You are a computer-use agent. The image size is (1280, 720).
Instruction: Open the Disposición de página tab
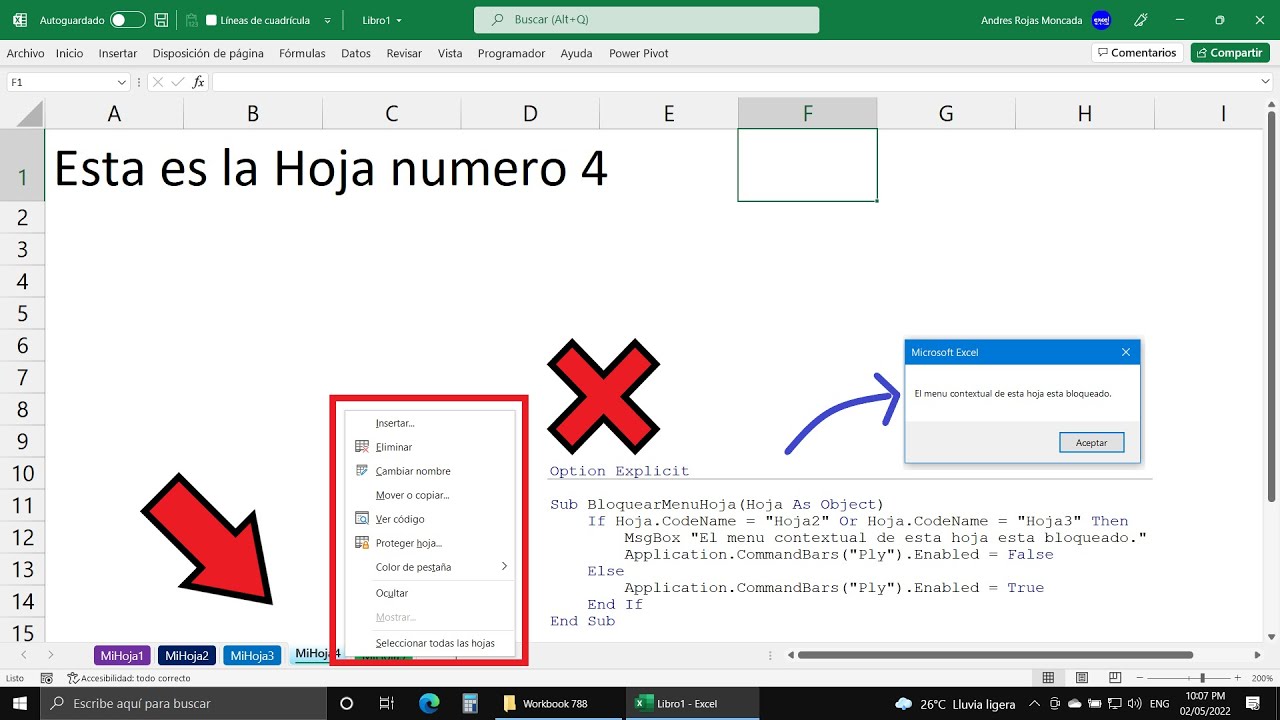[208, 53]
